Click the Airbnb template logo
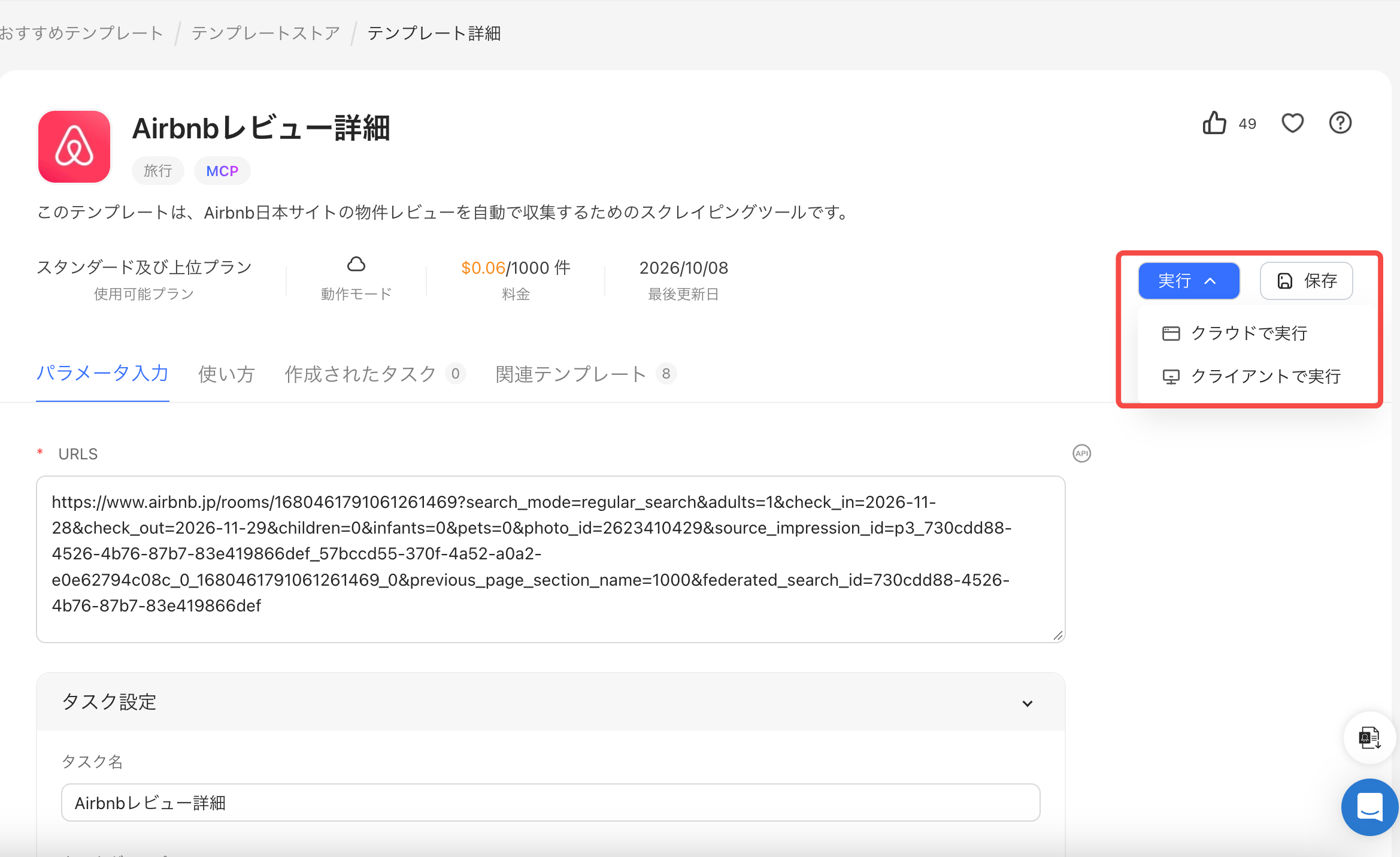The height and width of the screenshot is (857, 1400). [74, 147]
